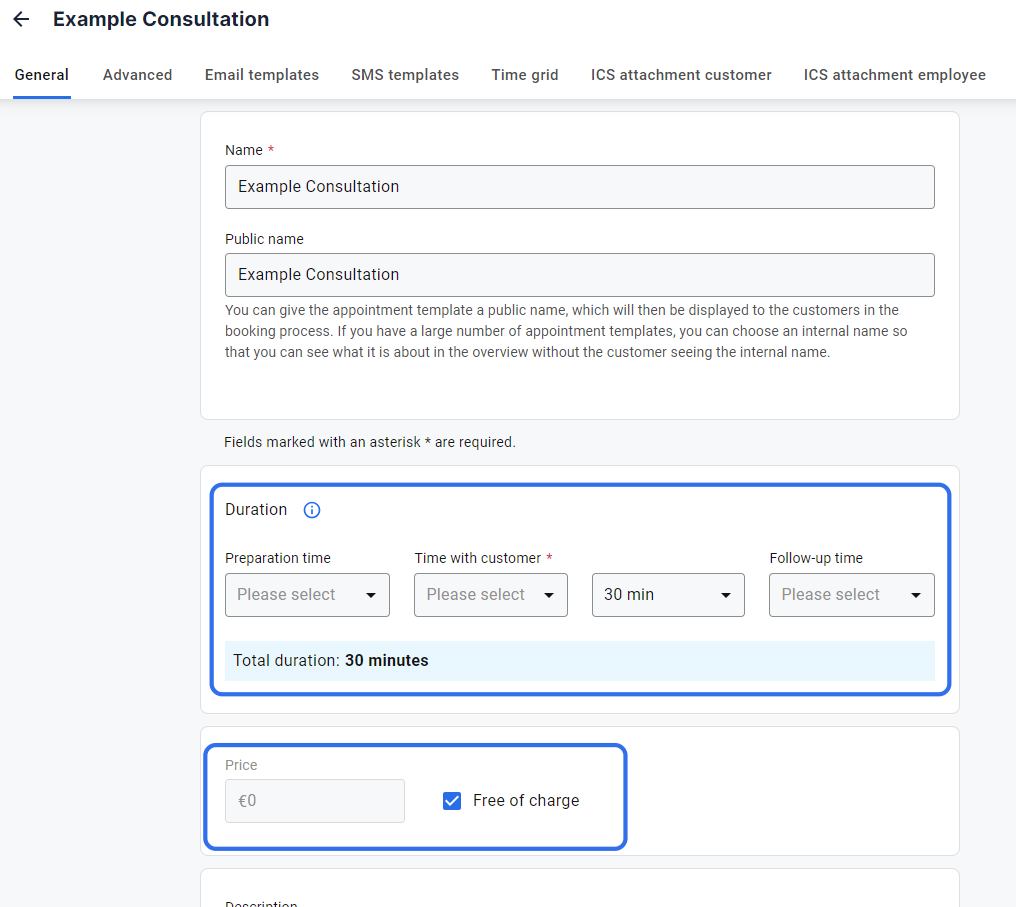Click the 'Duration' heading
Screen dimensions: 1016x907
point(256,510)
